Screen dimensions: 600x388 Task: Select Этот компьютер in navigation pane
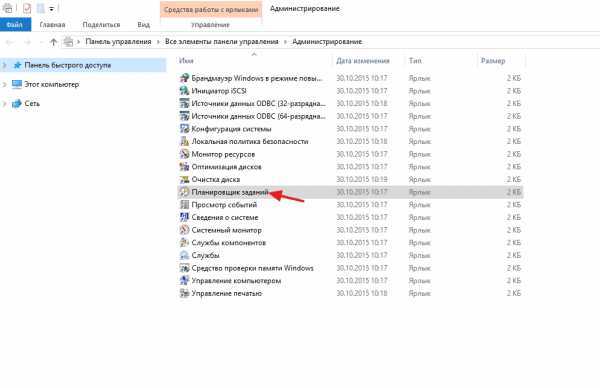(x=52, y=84)
